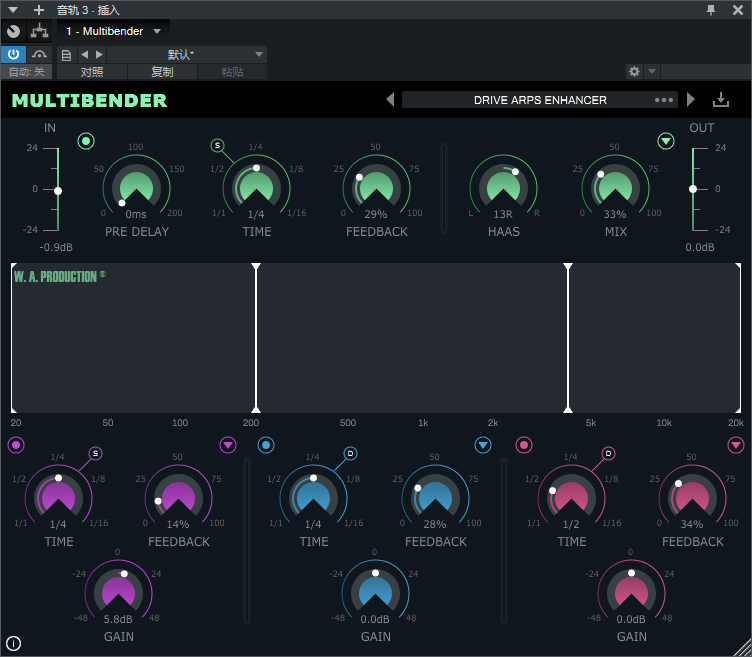Click the save preset download icon

(x=720, y=100)
